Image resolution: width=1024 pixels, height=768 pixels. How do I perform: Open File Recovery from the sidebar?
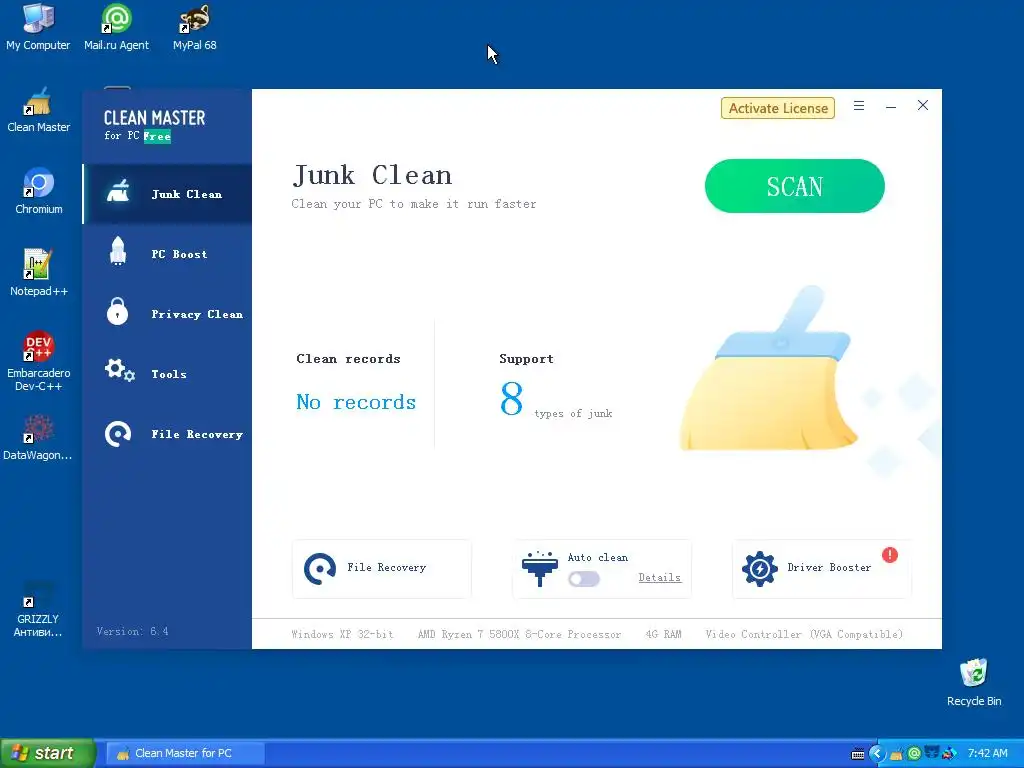click(x=168, y=434)
